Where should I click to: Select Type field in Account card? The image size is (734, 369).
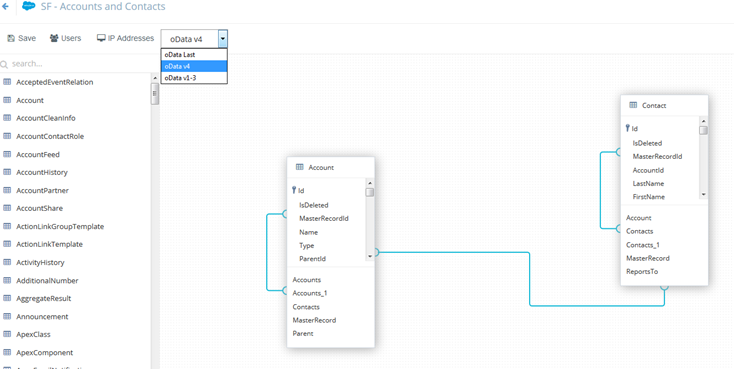pyautogui.click(x=307, y=245)
